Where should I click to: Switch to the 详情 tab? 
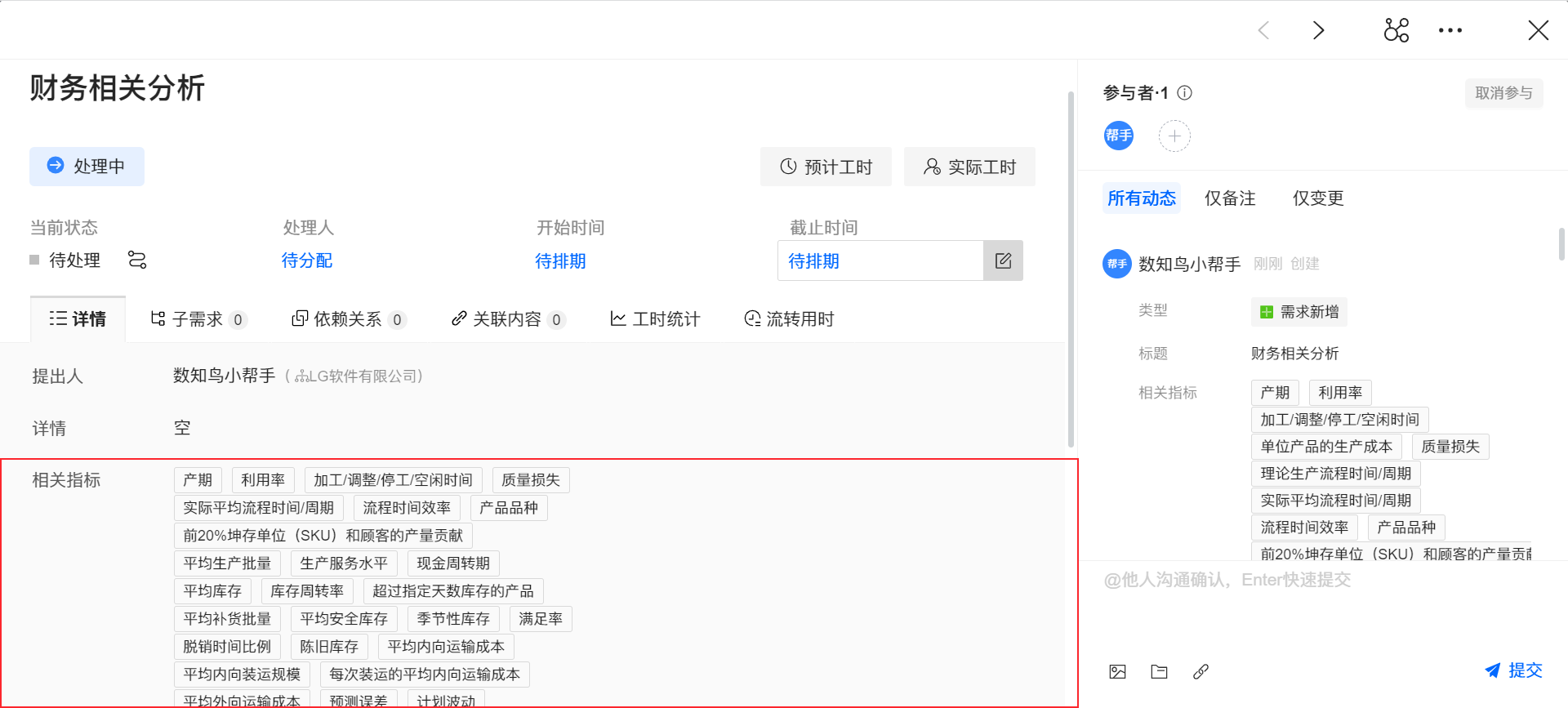click(x=78, y=318)
